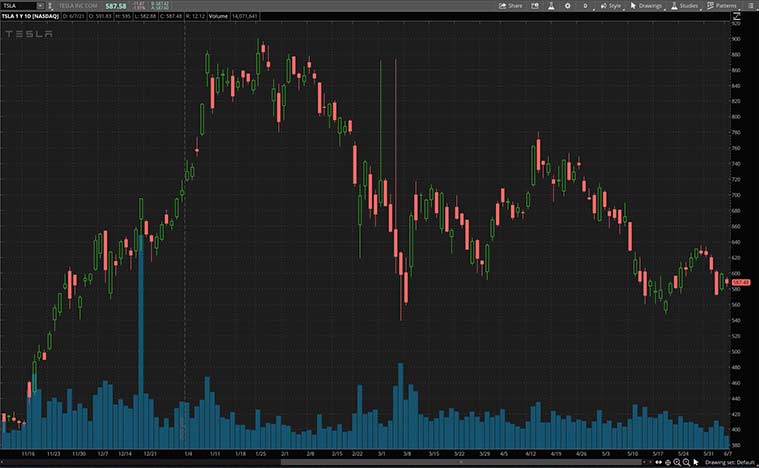The height and width of the screenshot is (468, 759).
Task: Click the symbol link icon next to the ticker box
Action: (x=50, y=6)
